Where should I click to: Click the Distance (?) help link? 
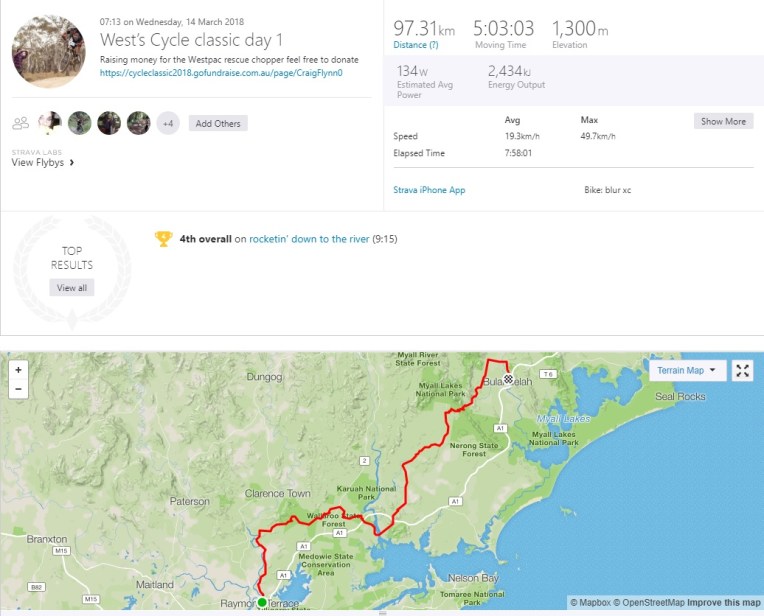click(416, 45)
